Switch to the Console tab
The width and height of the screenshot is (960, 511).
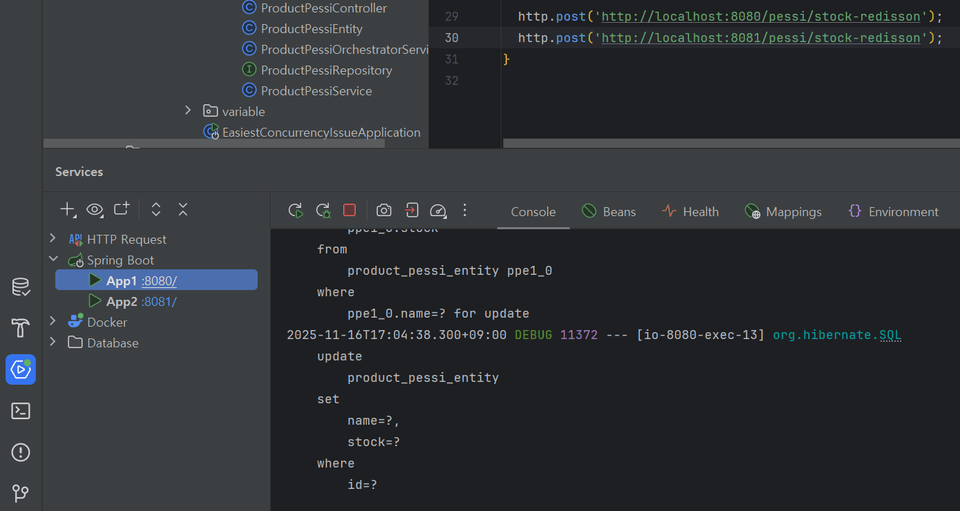coord(533,212)
